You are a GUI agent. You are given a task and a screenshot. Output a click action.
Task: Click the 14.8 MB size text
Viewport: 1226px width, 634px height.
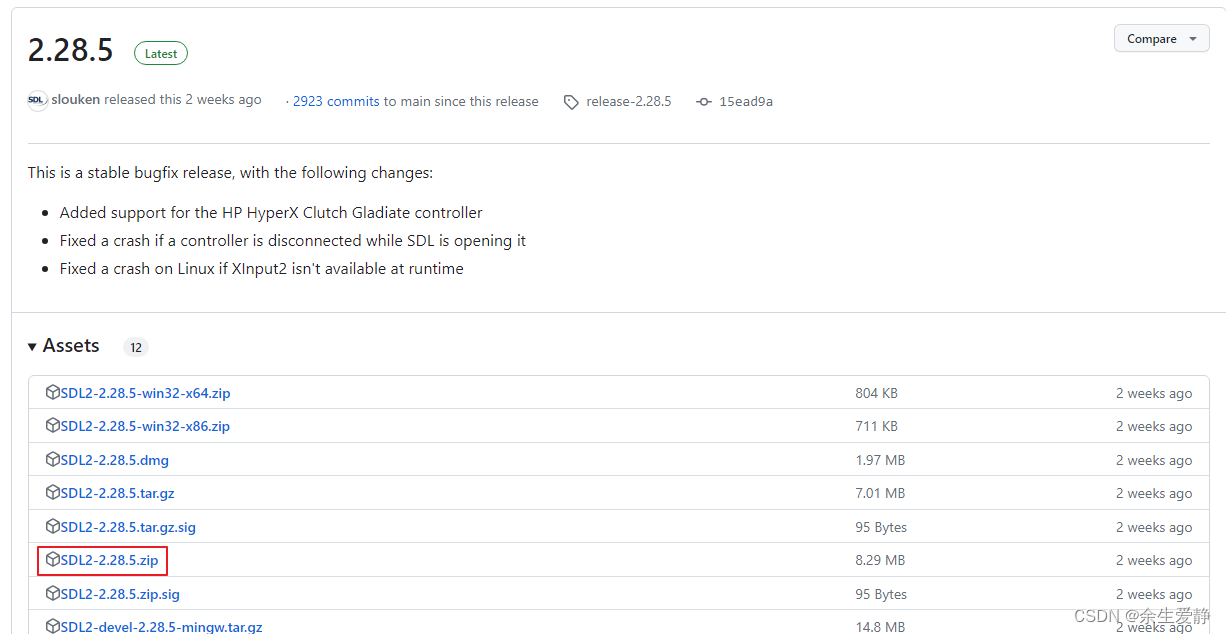click(880, 627)
